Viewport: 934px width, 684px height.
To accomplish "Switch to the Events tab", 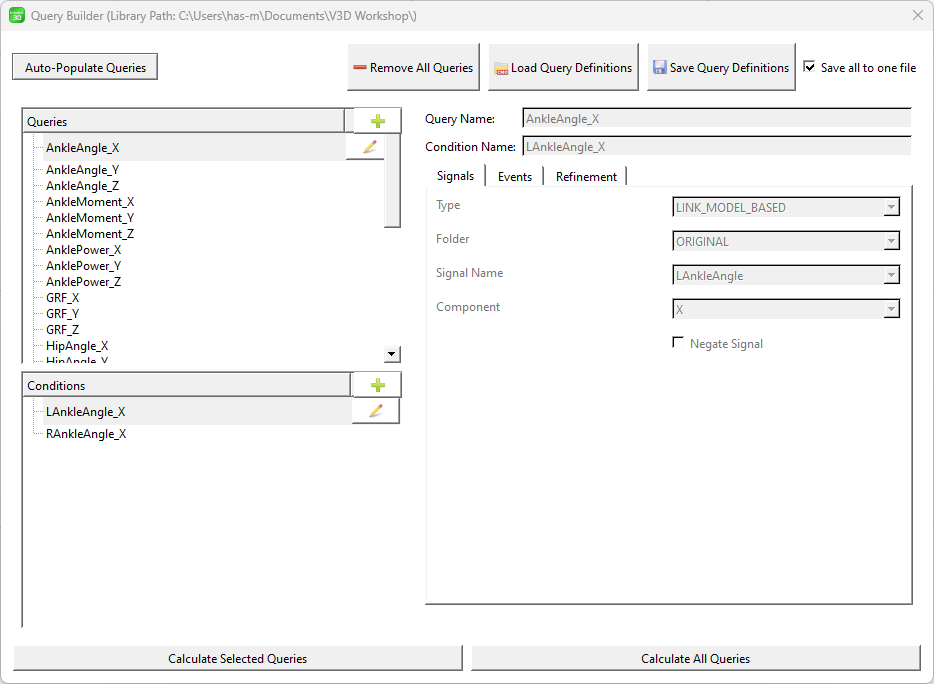I will point(514,176).
